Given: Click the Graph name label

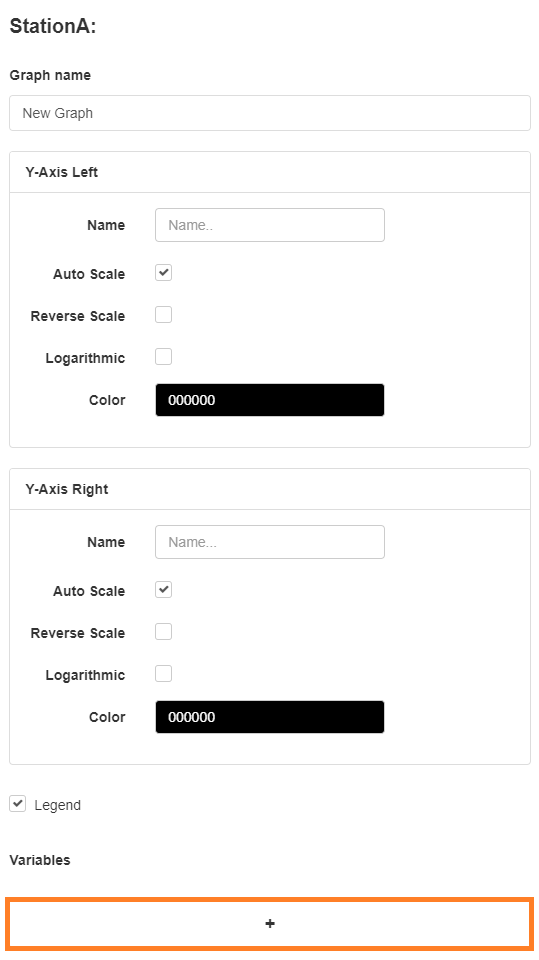Looking at the screenshot, I should coord(50,75).
